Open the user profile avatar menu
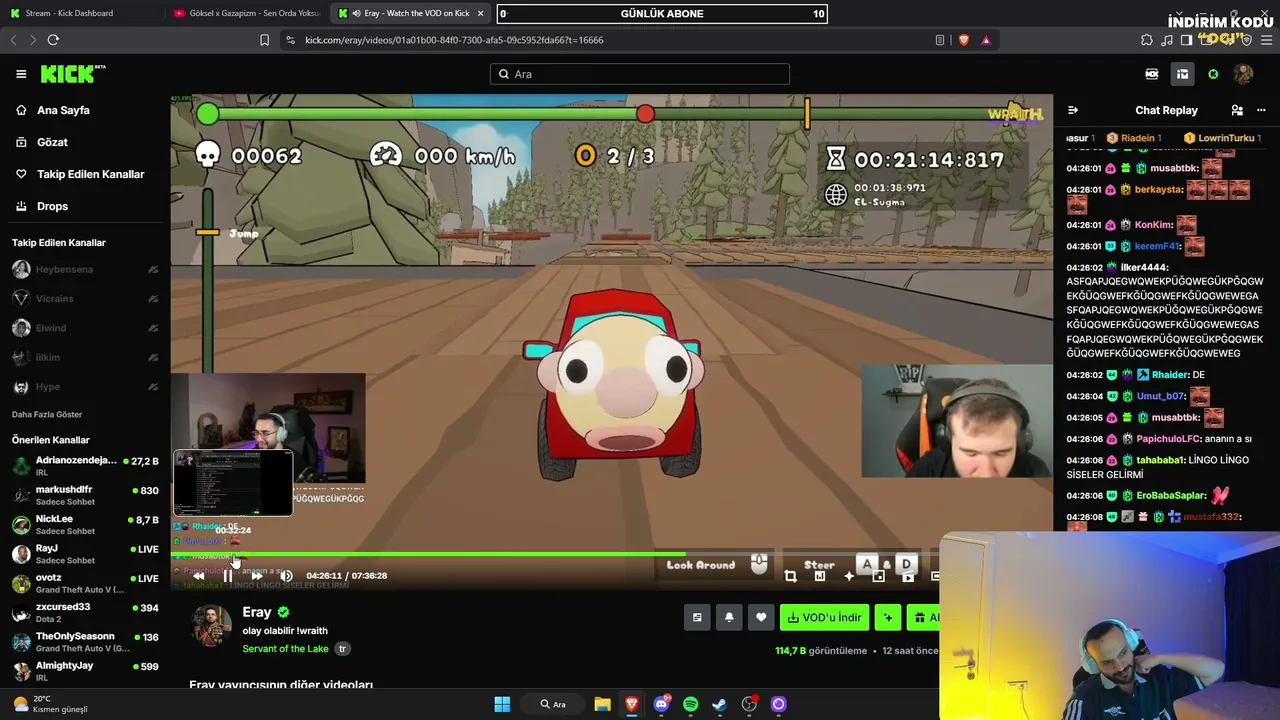The image size is (1280, 720). click(1244, 74)
